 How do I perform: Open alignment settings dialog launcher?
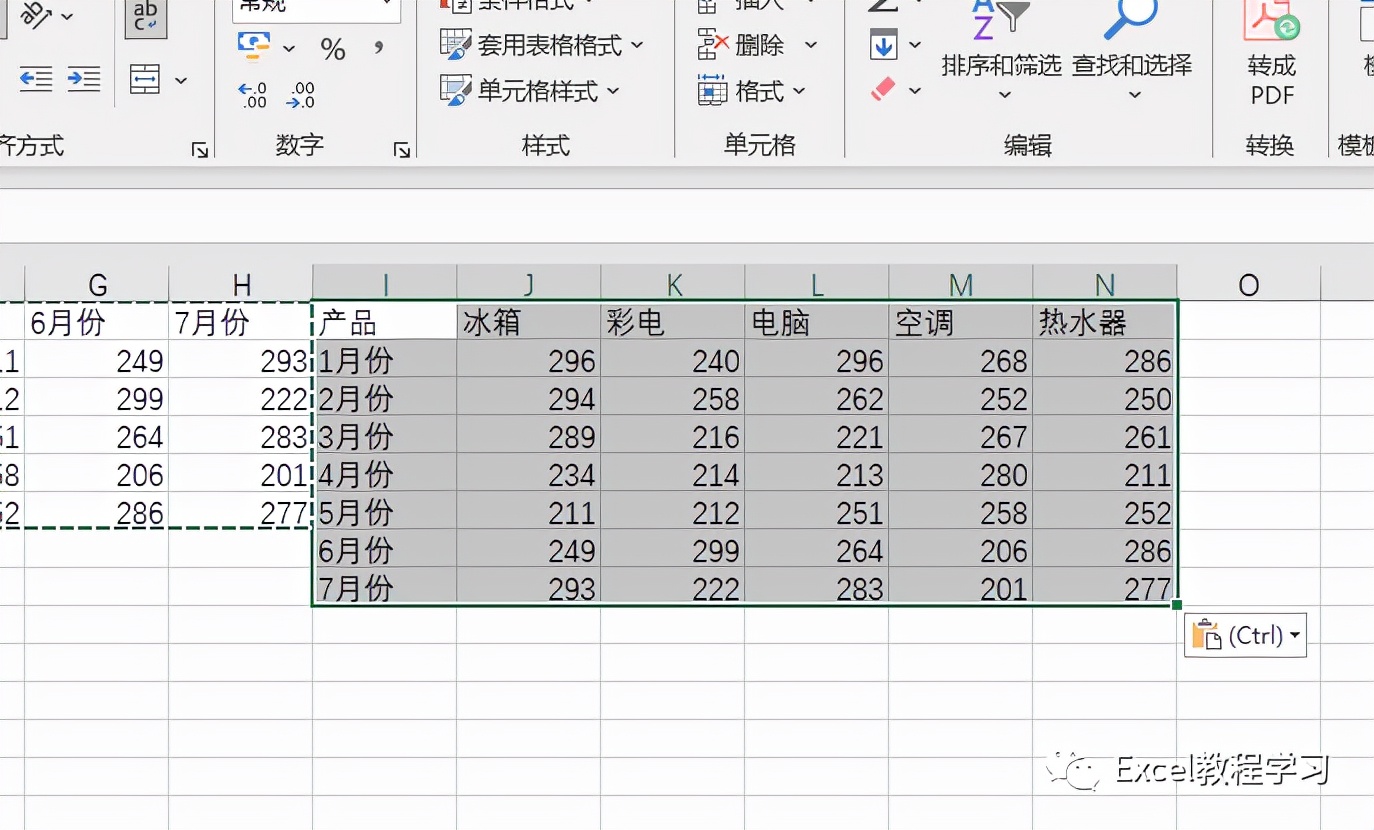200,150
